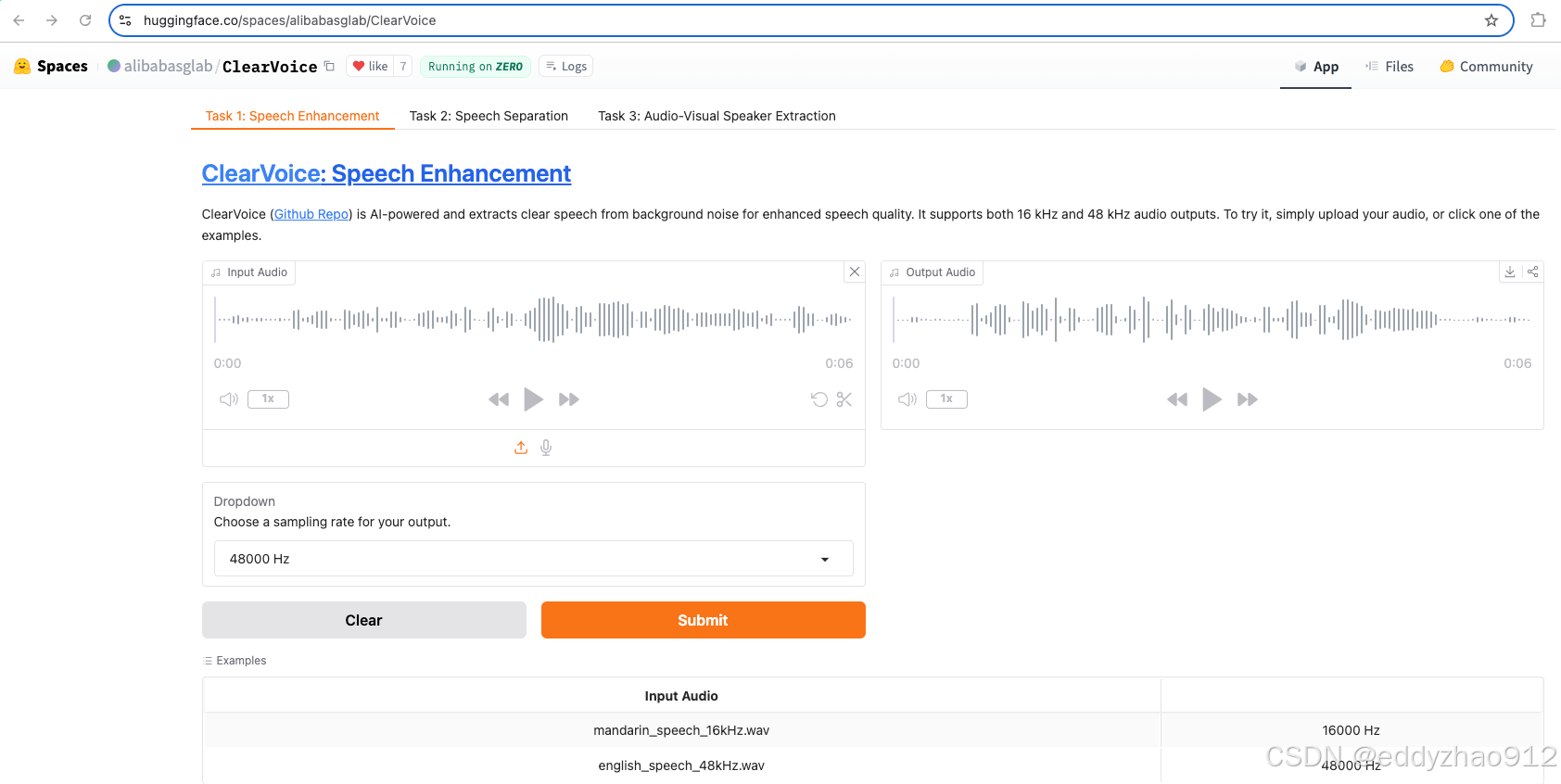
Task: Fast-forward Input Audio
Action: pyautogui.click(x=569, y=399)
